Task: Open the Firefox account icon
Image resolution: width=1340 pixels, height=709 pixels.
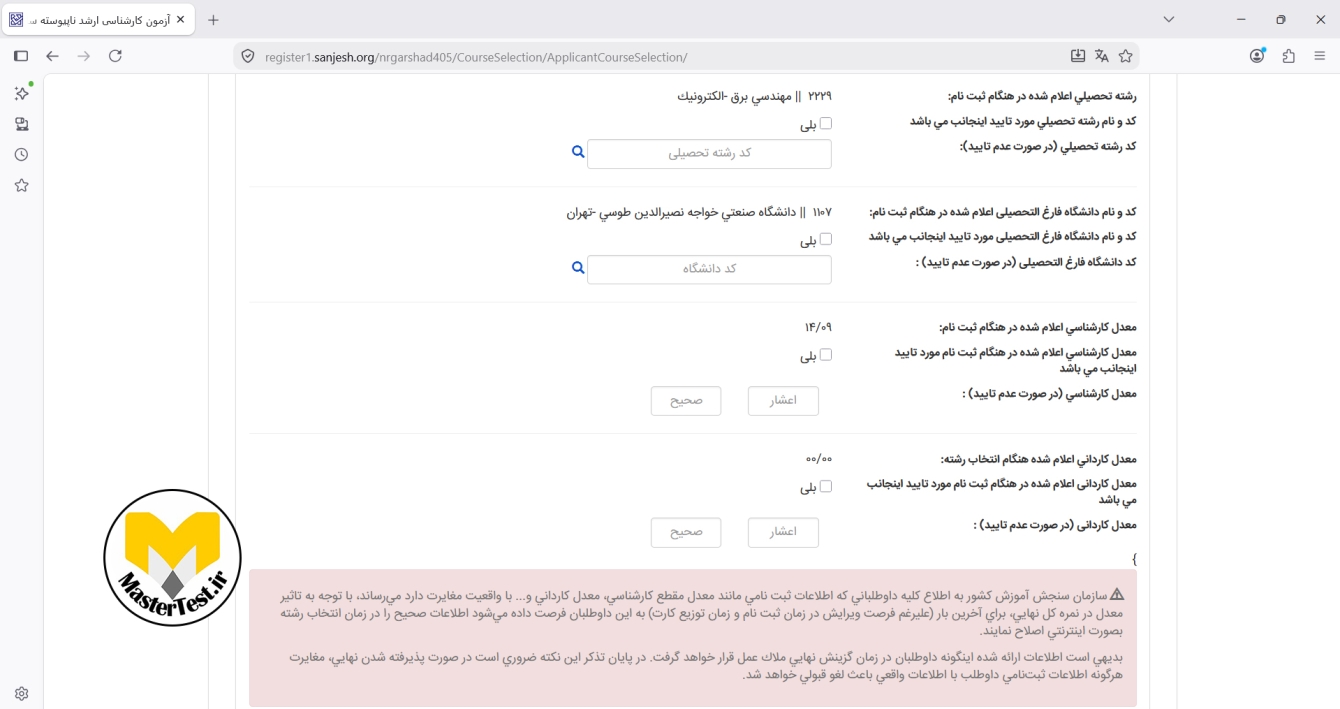Action: [1257, 56]
